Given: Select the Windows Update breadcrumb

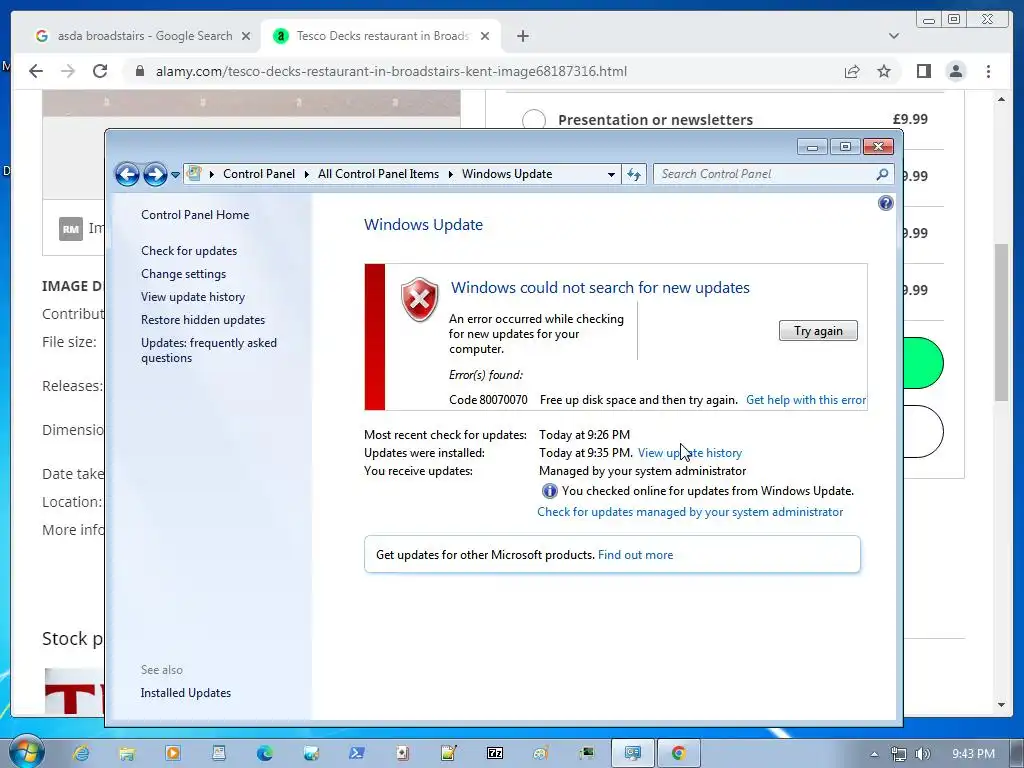Looking at the screenshot, I should tap(507, 174).
